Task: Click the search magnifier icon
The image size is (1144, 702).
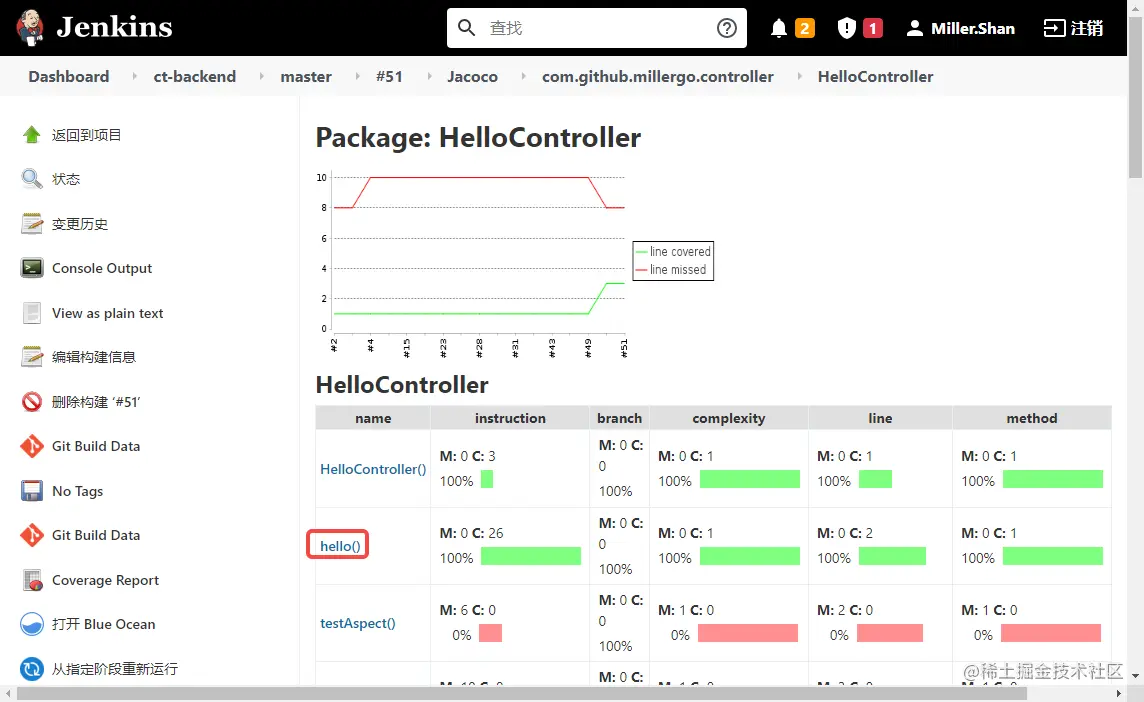Action: (466, 28)
